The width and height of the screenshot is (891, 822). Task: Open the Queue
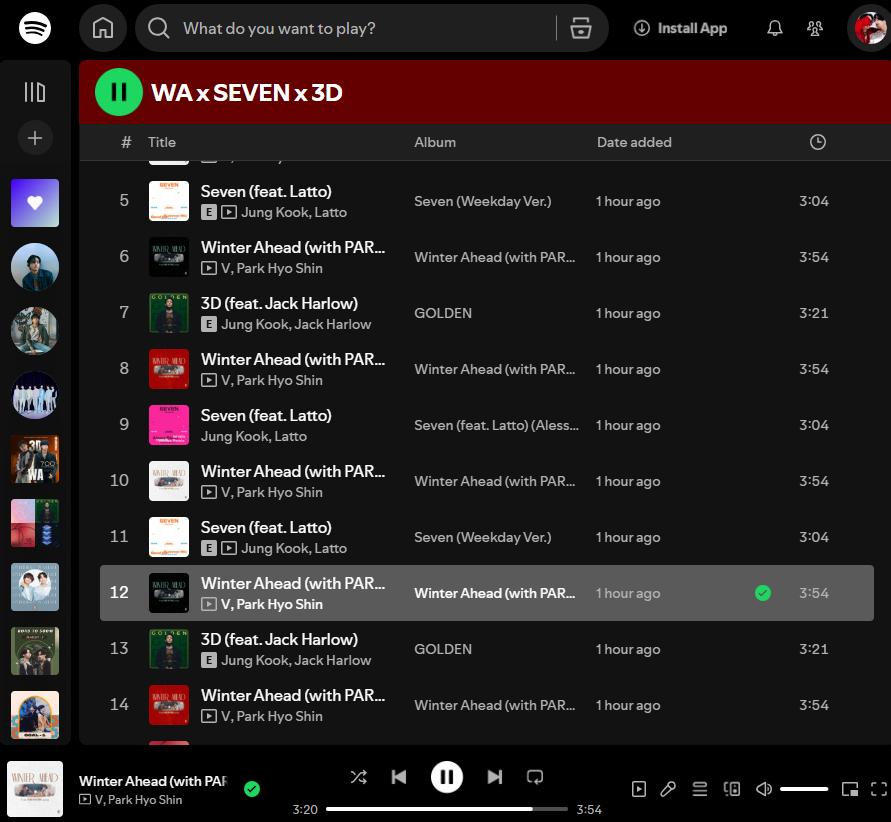(700, 788)
